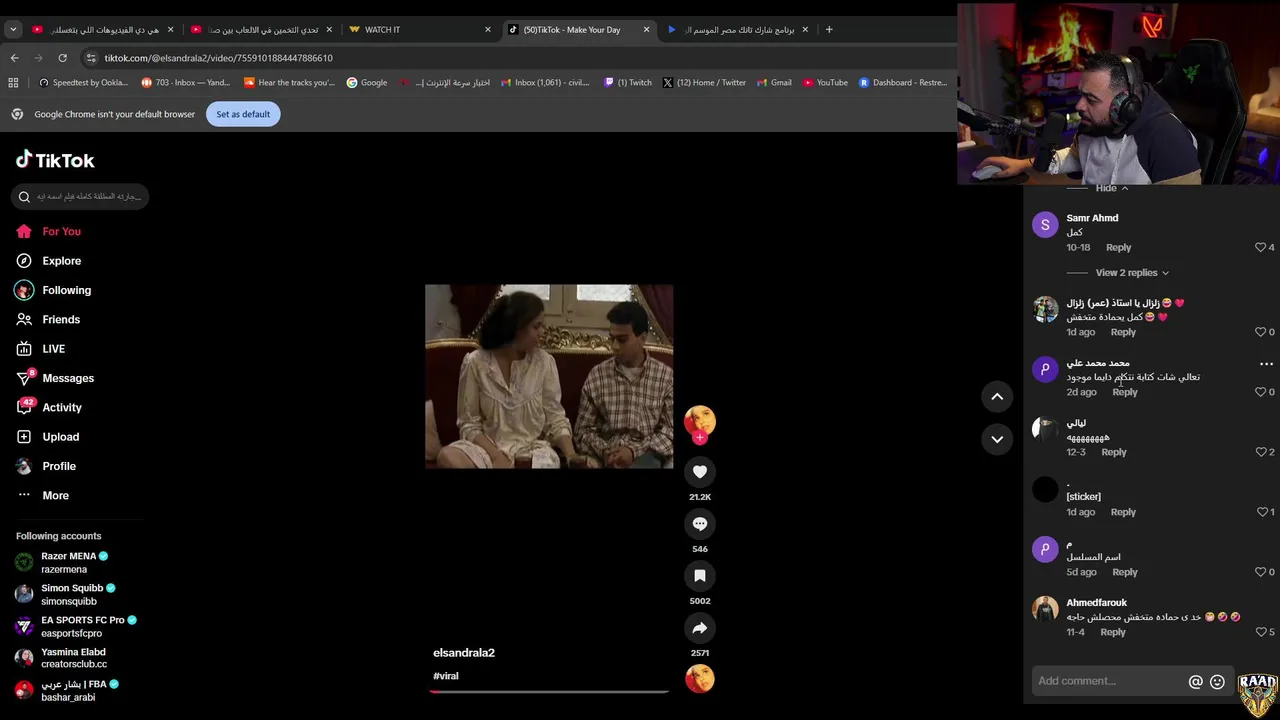Reply to محمد محمد علي's comment
This screenshot has height=720, width=1280.
[1125, 392]
